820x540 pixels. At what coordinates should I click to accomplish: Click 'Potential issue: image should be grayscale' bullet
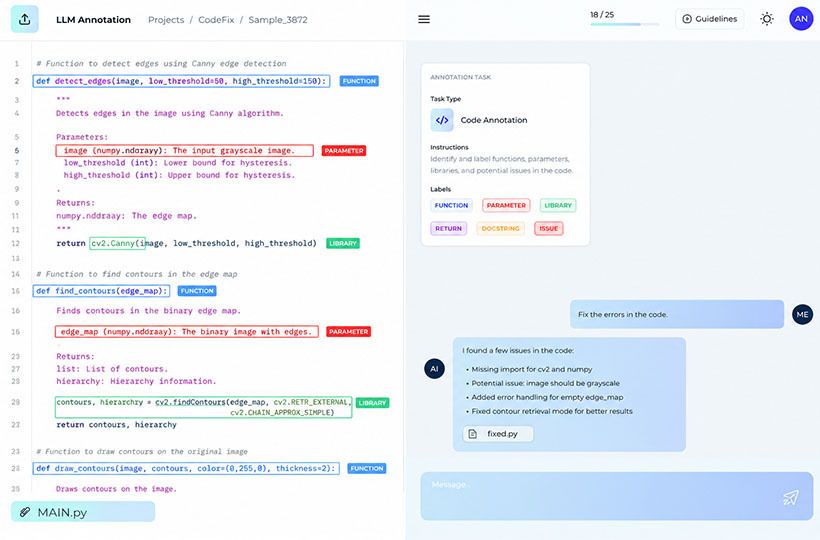pyautogui.click(x=545, y=383)
